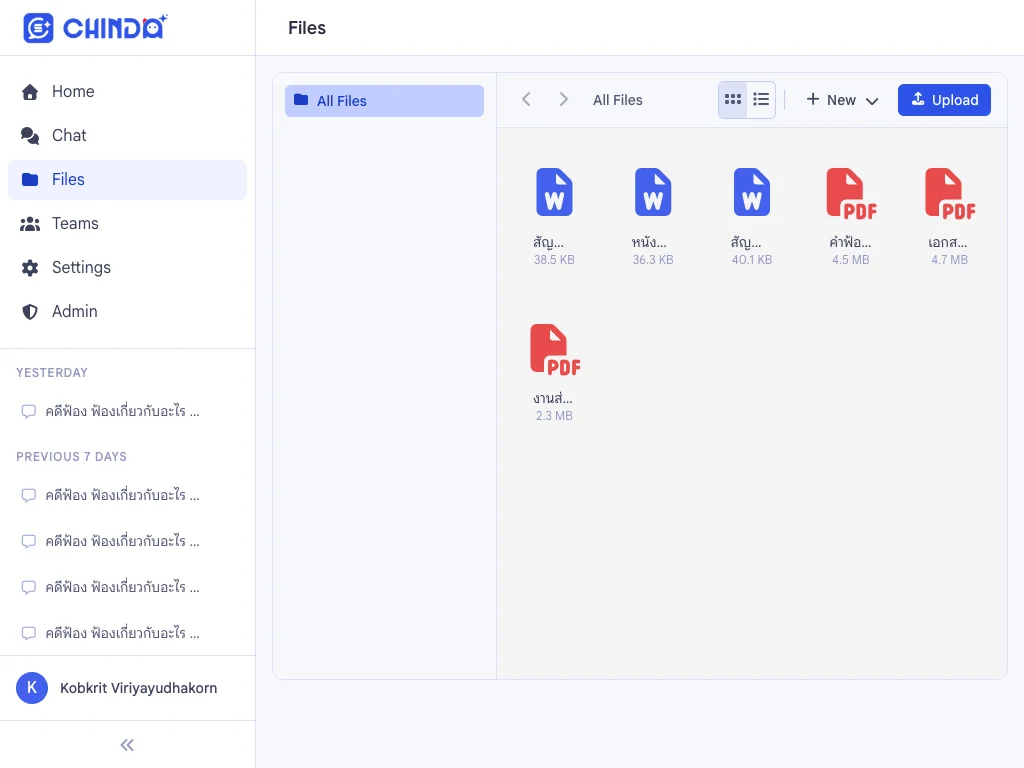Screen dimensions: 1024x768
Task: Open the Home page icon
Action: 30,92
